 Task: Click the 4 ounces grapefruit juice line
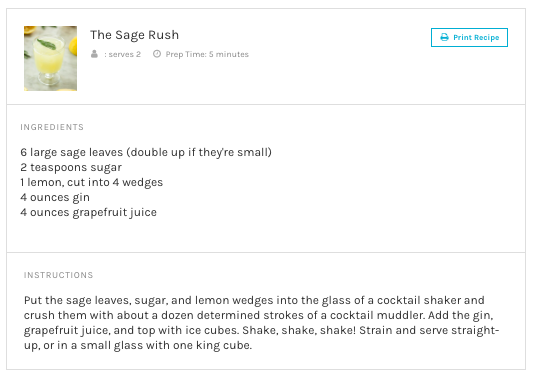tap(89, 212)
